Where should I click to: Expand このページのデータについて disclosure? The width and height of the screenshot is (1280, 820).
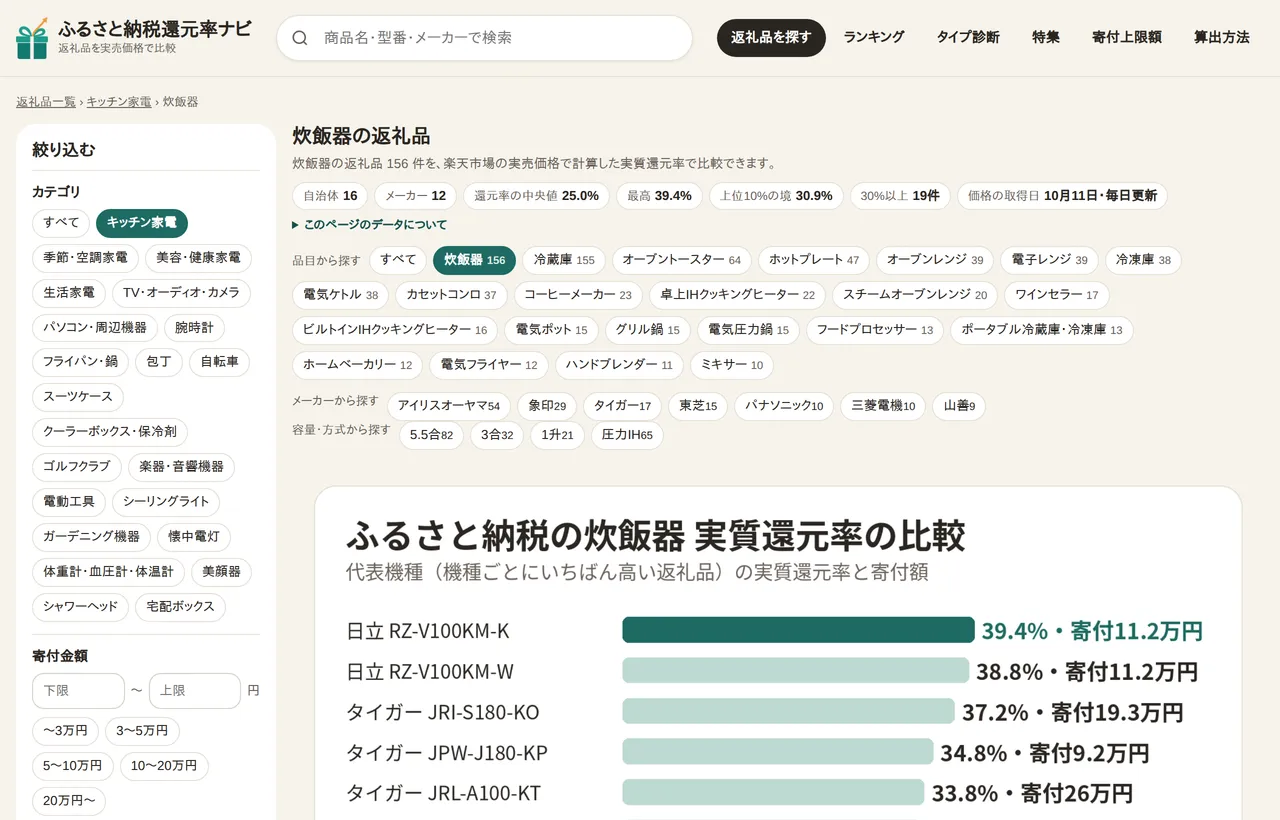tap(370, 225)
